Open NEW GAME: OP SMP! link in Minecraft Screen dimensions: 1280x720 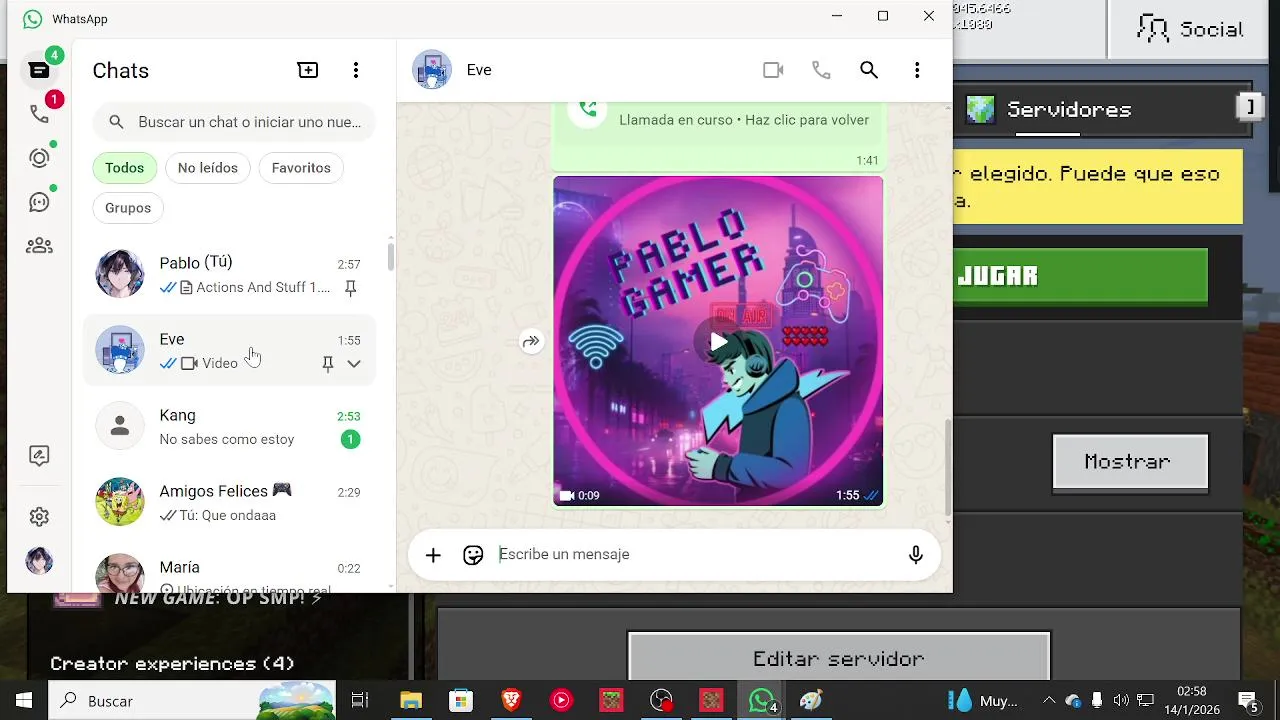pos(217,599)
